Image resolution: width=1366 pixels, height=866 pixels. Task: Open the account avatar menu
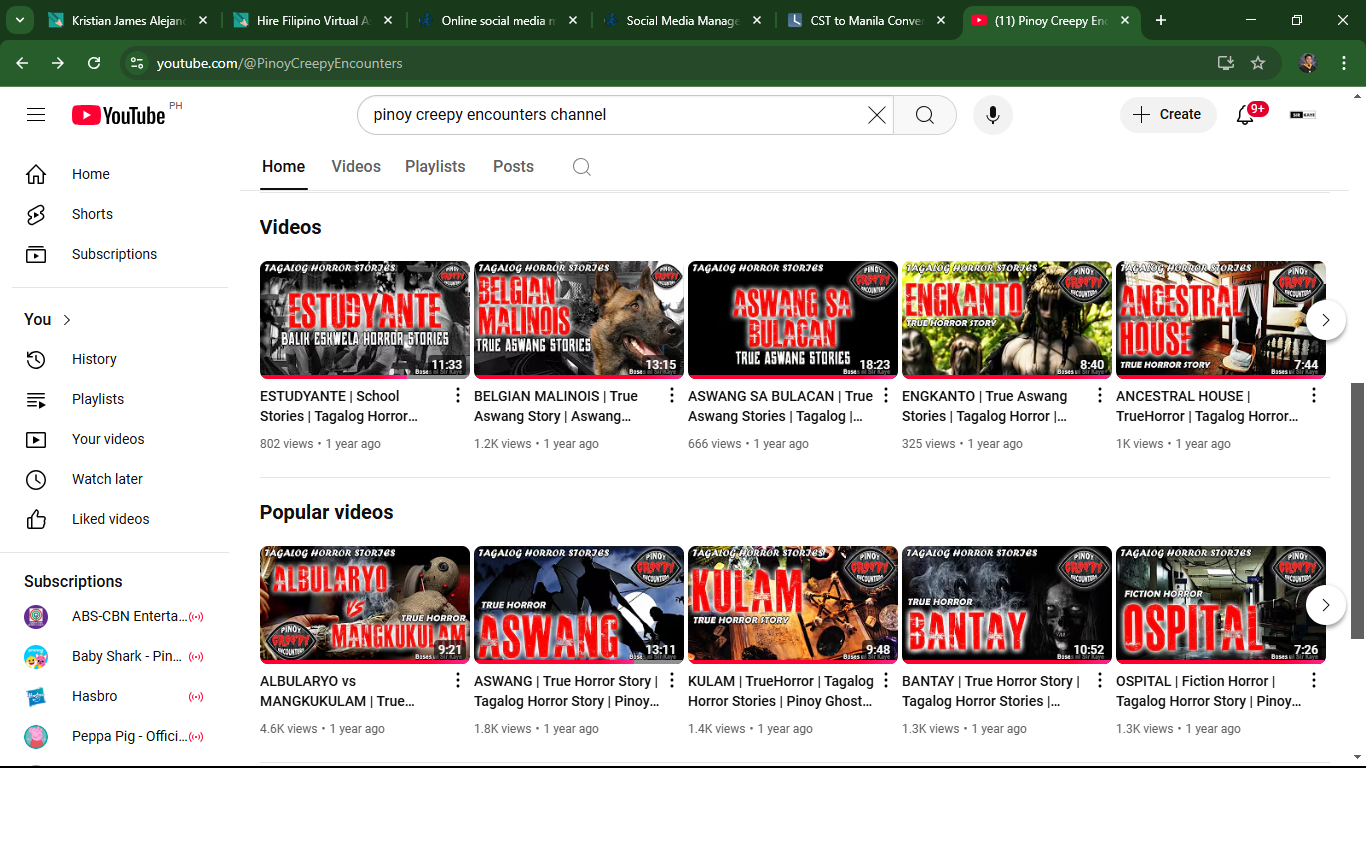point(1303,115)
